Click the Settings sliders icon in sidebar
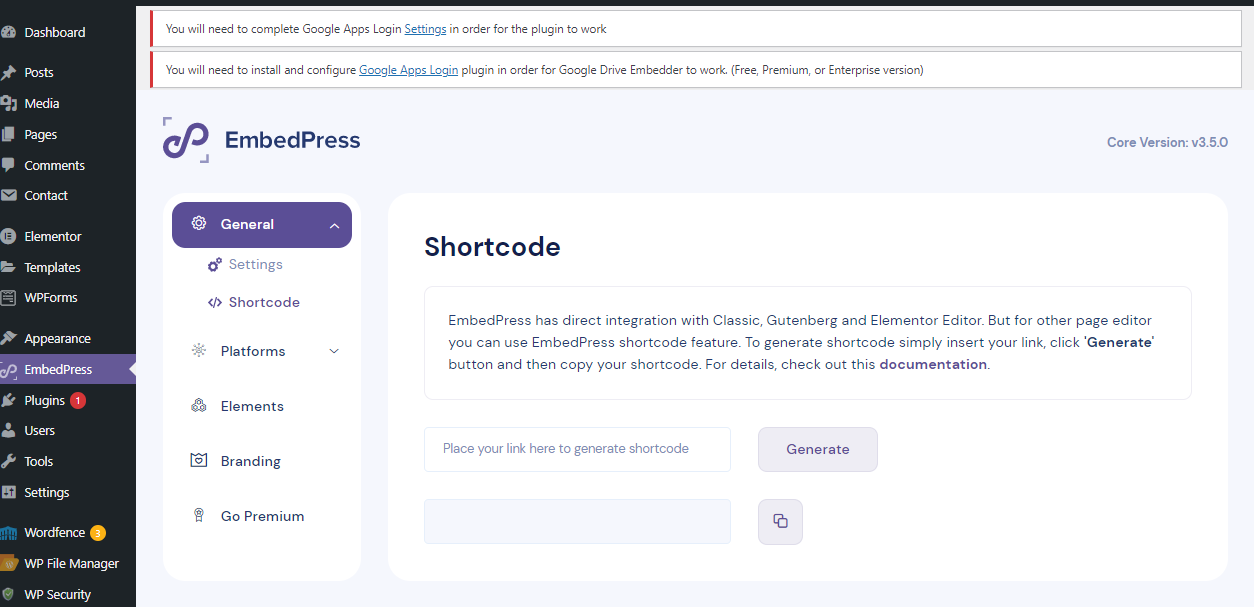Screen dimensions: 1254x607 pyautogui.click(x=8, y=492)
